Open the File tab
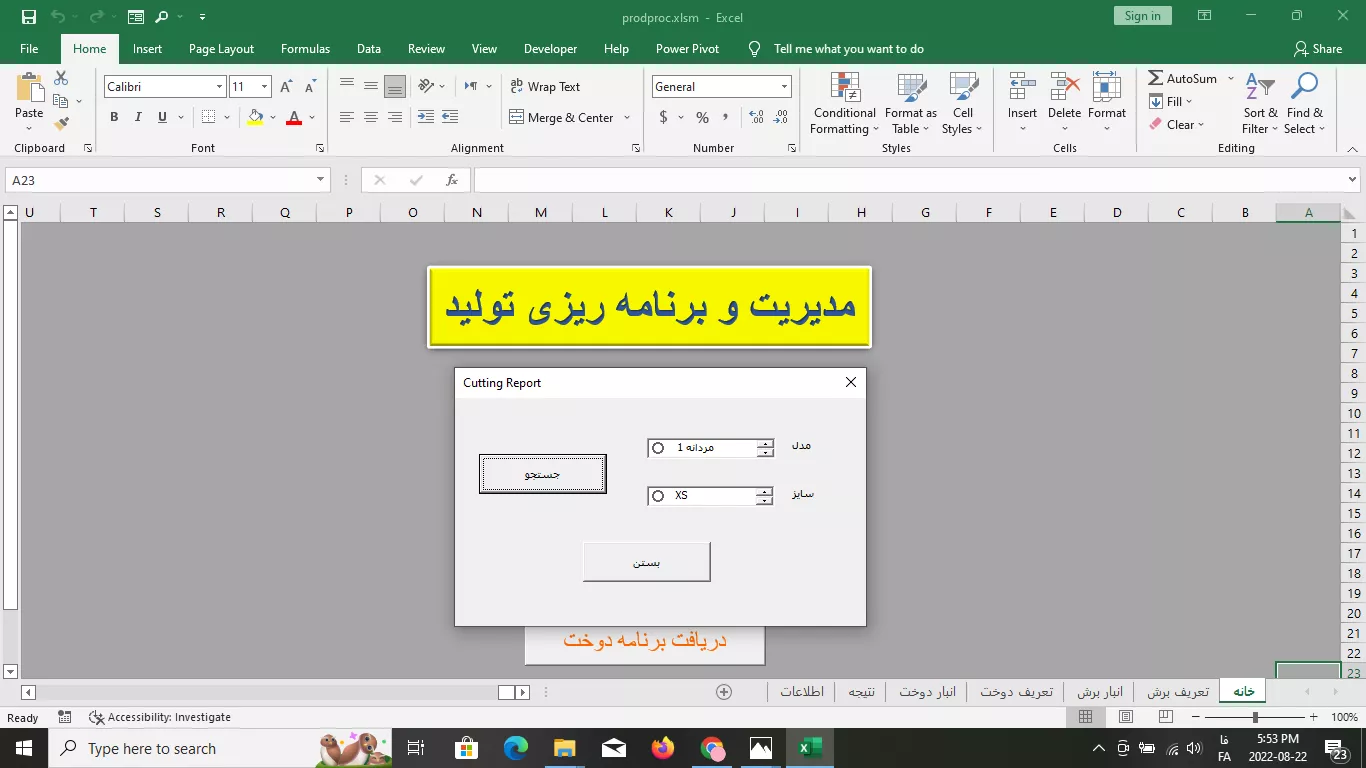The image size is (1366, 768). click(29, 49)
